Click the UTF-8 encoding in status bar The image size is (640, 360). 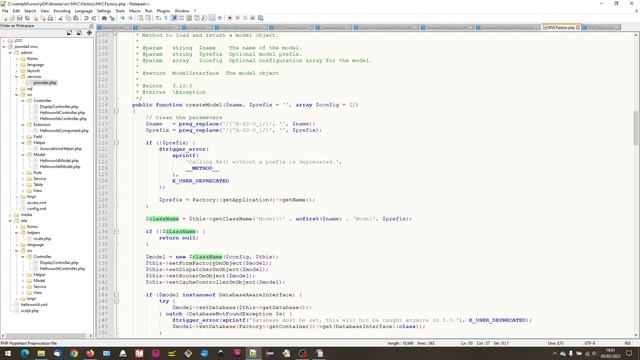click(590, 343)
